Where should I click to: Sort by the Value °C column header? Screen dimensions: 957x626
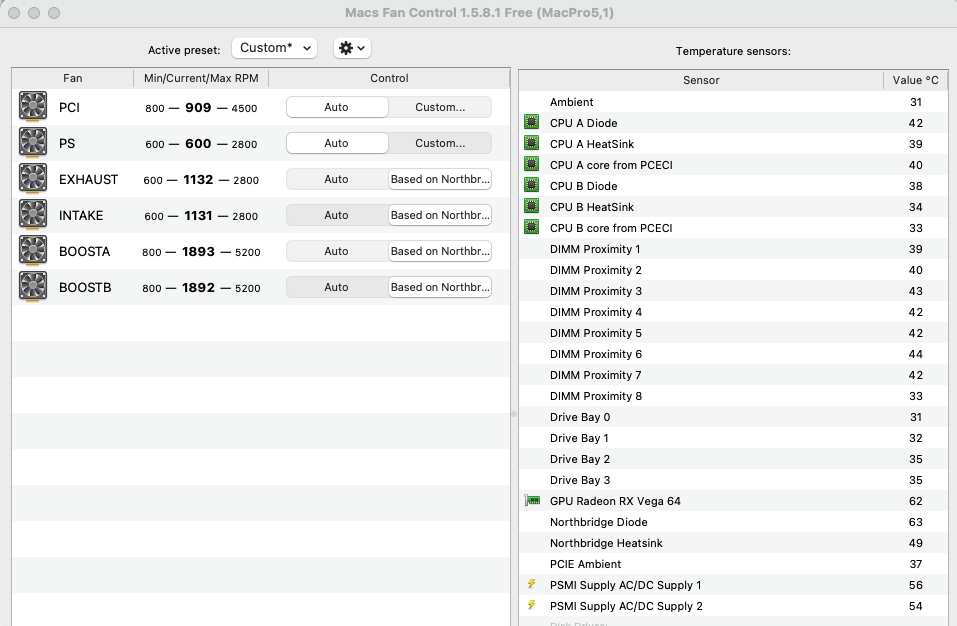tap(915, 80)
